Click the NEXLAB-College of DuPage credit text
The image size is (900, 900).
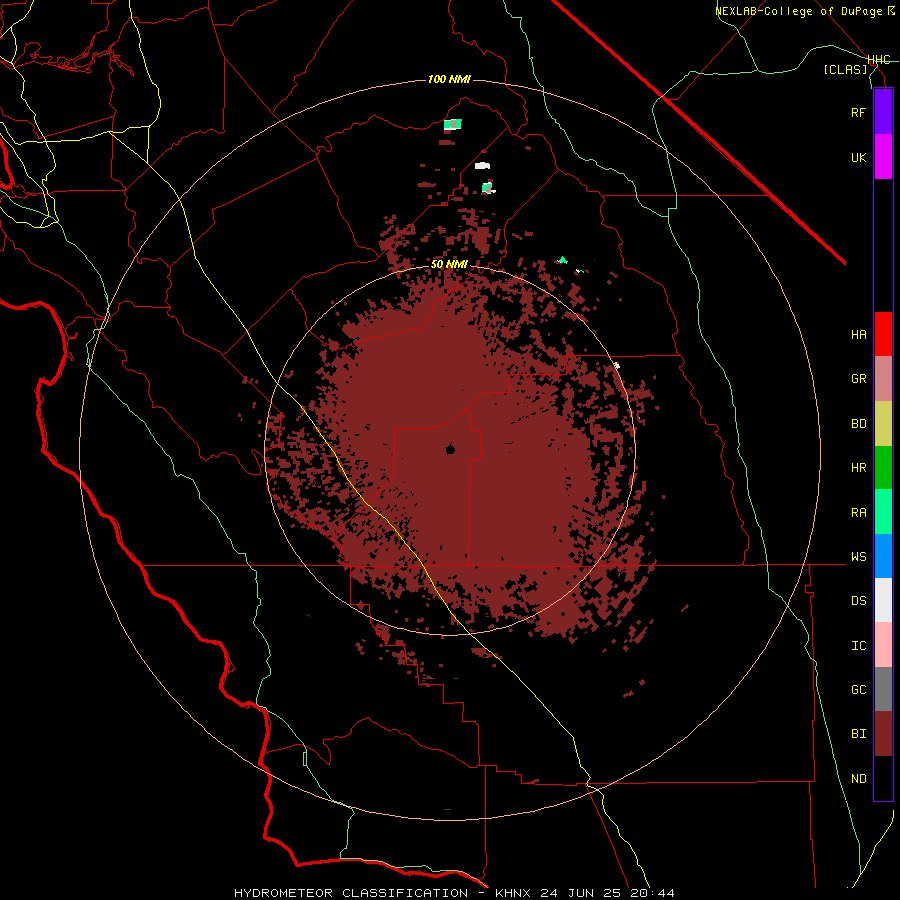point(805,11)
